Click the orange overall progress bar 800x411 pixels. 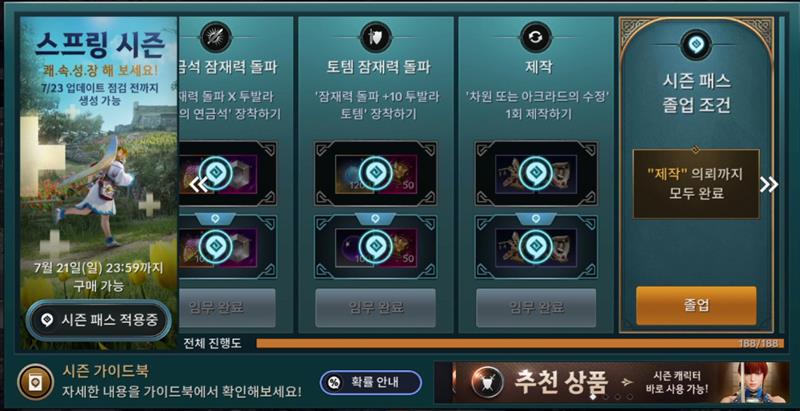tap(520, 343)
